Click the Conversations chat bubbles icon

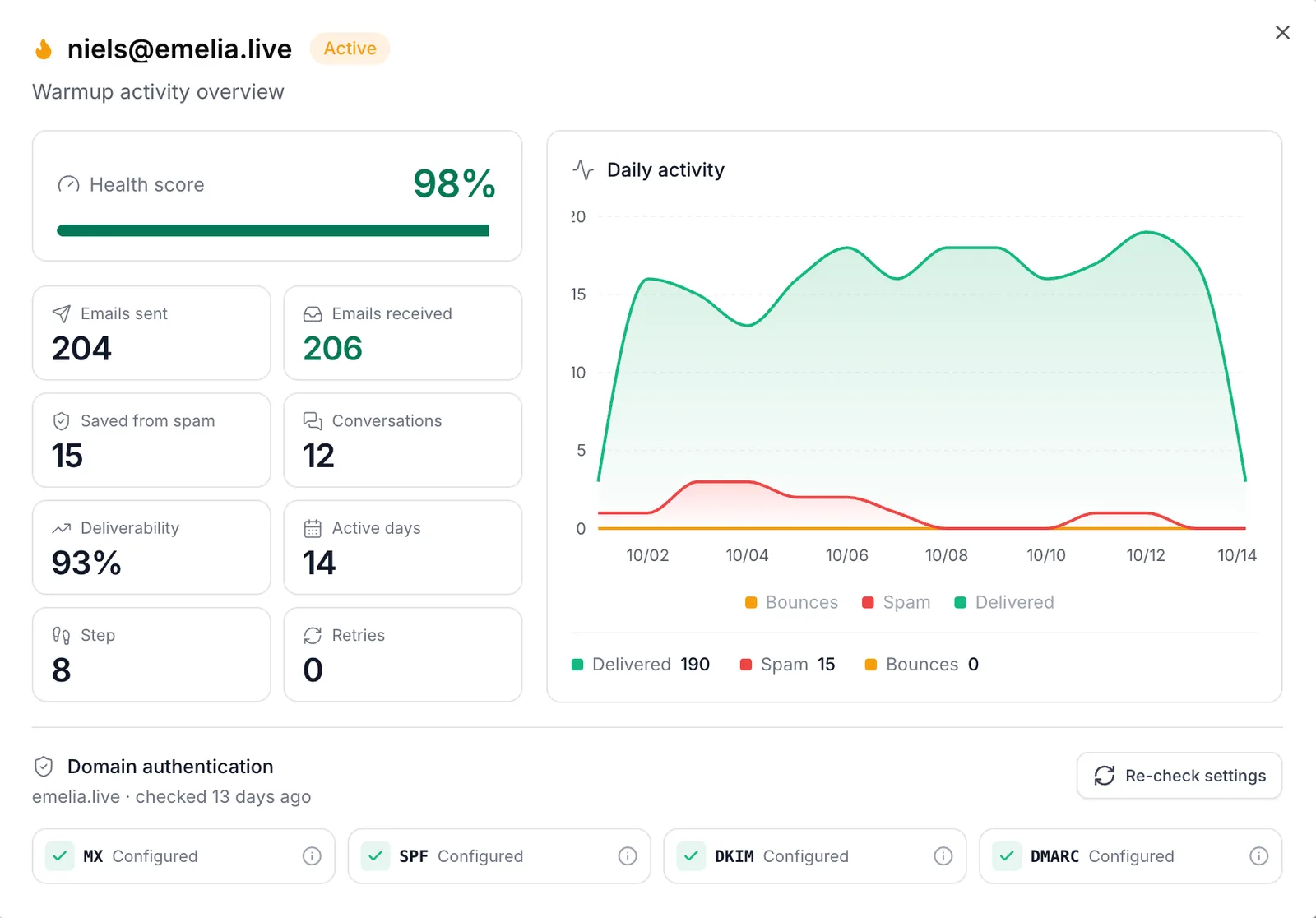pos(313,421)
